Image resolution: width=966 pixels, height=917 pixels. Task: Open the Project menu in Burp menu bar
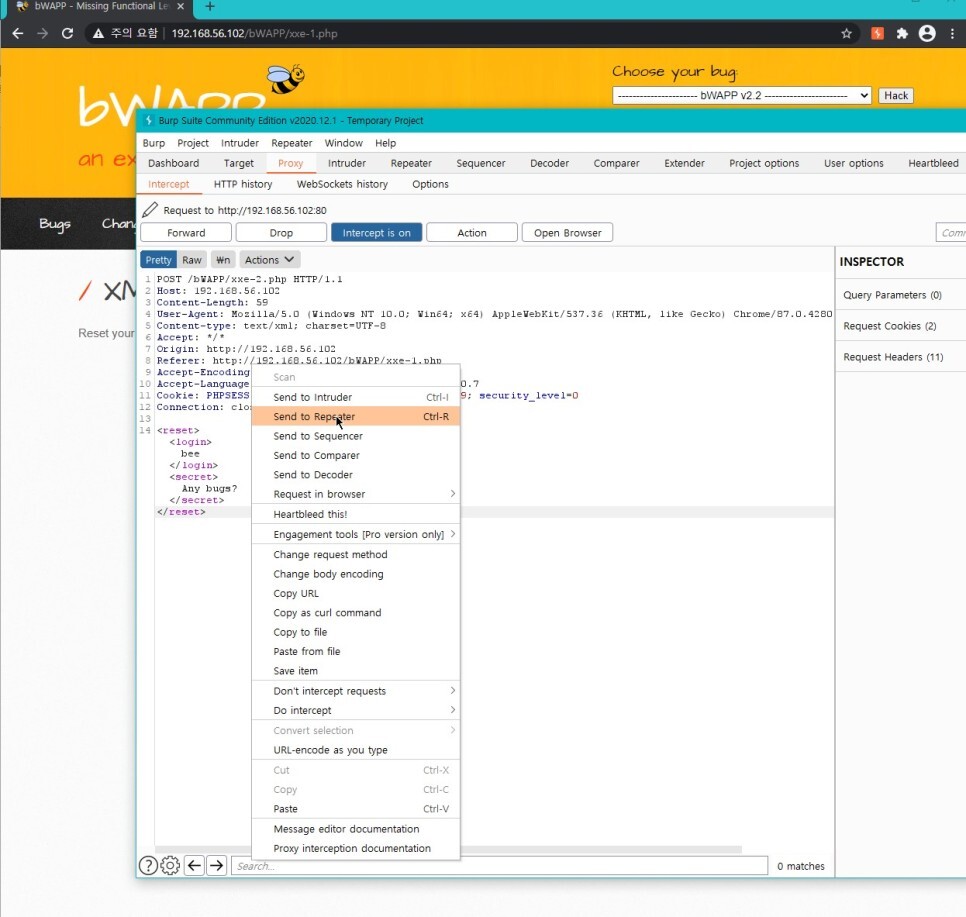tap(193, 143)
